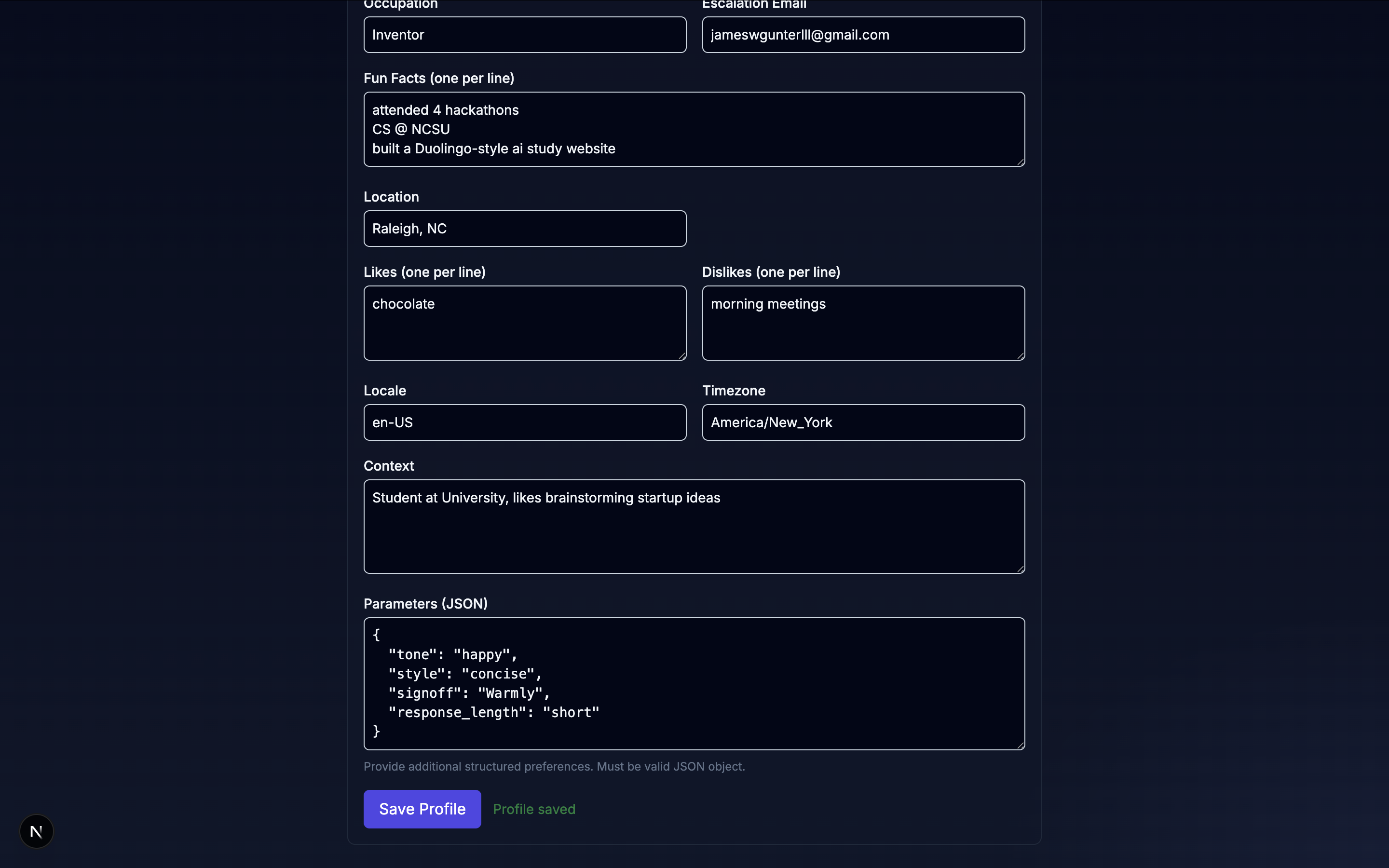Viewport: 1389px width, 868px height.
Task: Click the Parameters (JSON) label
Action: point(425,603)
